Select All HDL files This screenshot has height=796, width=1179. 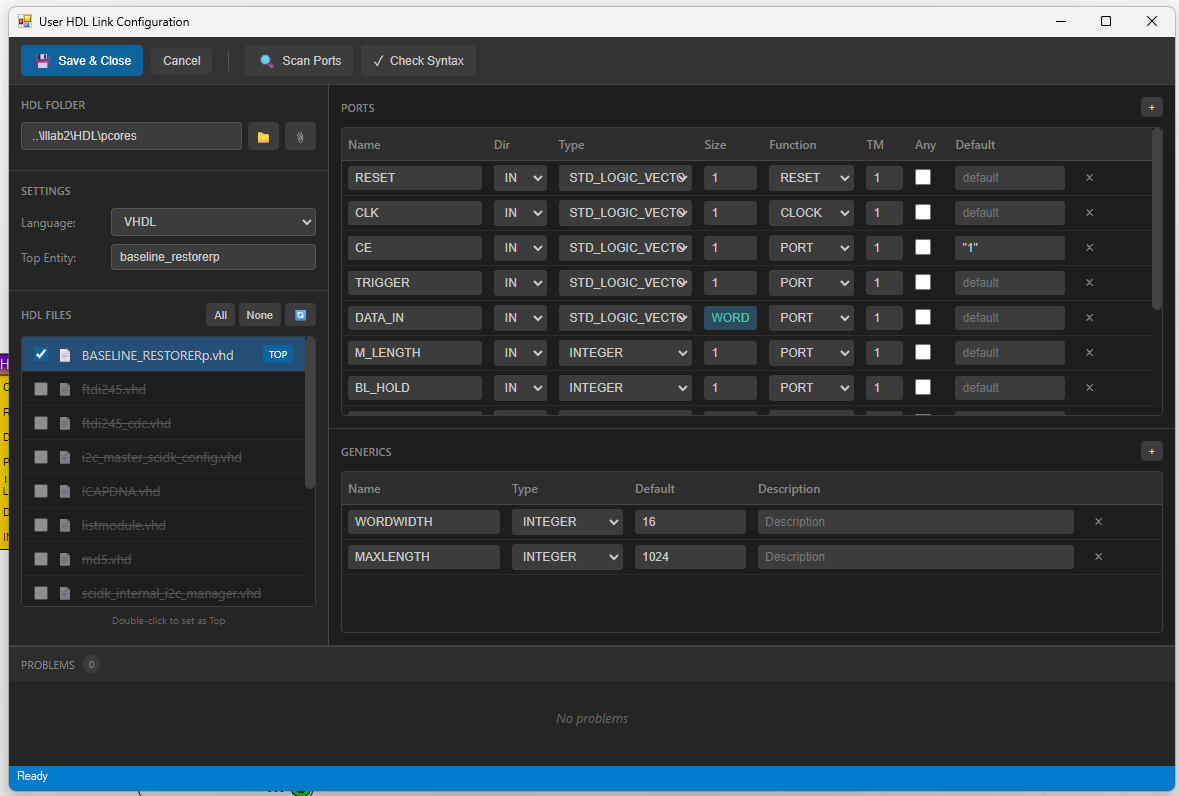tap(220, 315)
